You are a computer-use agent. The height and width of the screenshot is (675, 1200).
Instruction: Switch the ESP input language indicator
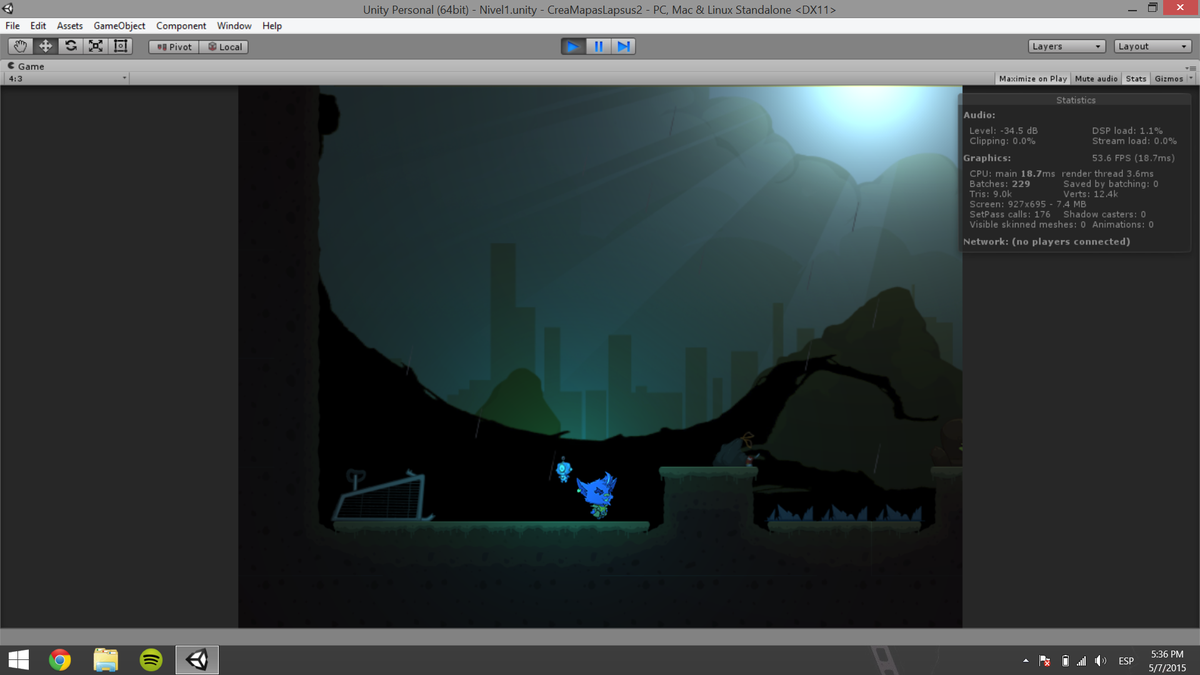pyautogui.click(x=1126, y=661)
